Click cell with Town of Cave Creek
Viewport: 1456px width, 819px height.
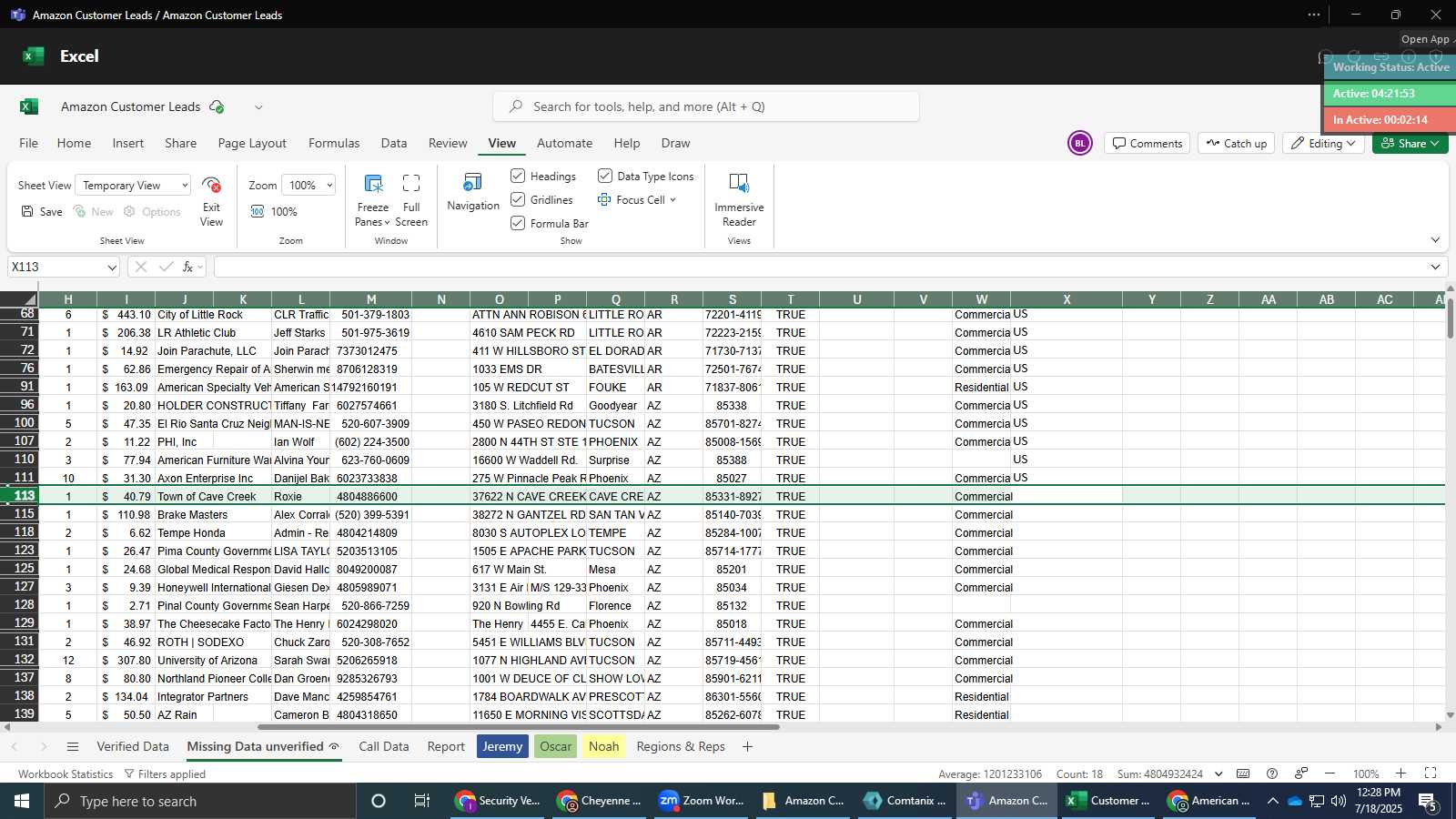point(213,496)
